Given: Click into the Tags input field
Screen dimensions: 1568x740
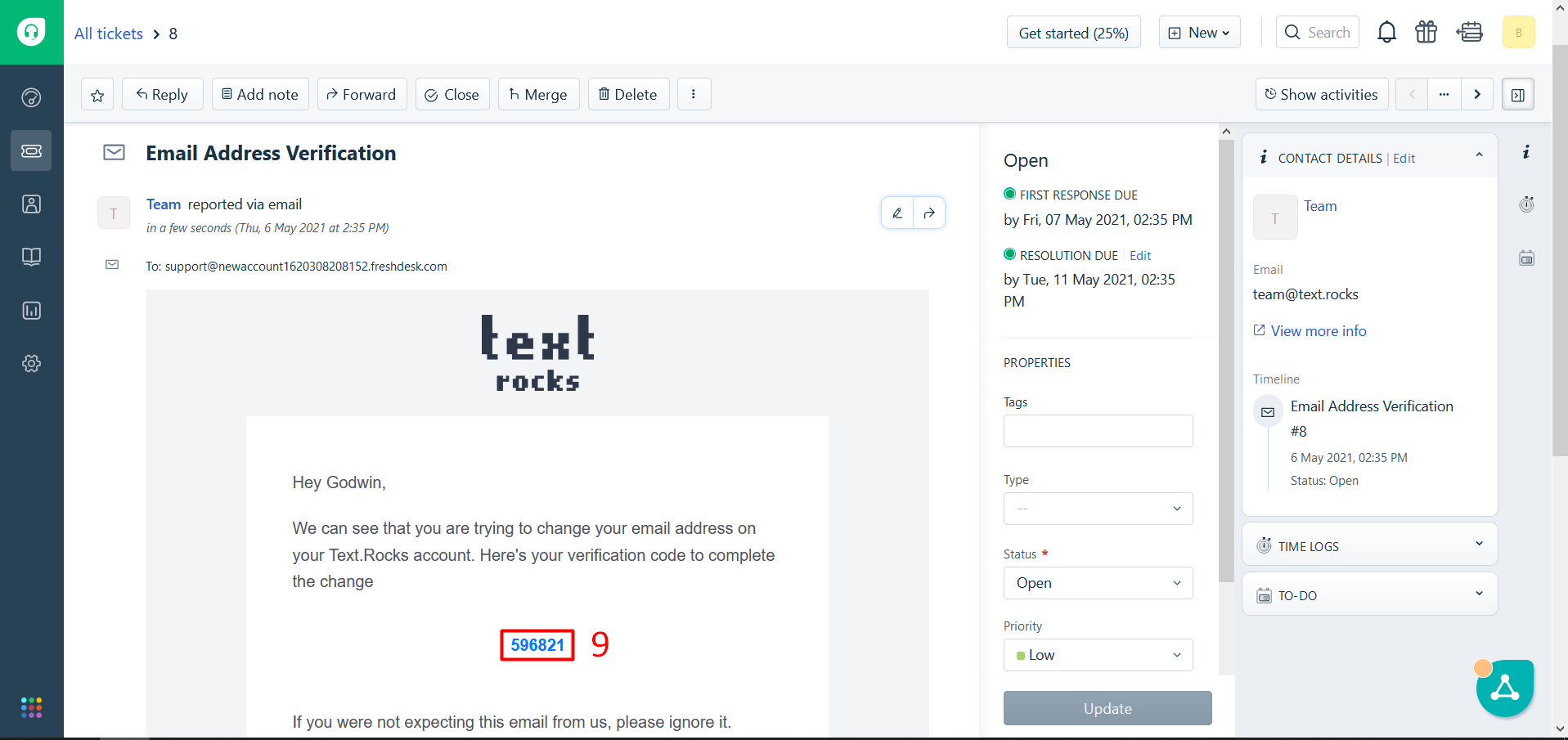Looking at the screenshot, I should pyautogui.click(x=1098, y=431).
